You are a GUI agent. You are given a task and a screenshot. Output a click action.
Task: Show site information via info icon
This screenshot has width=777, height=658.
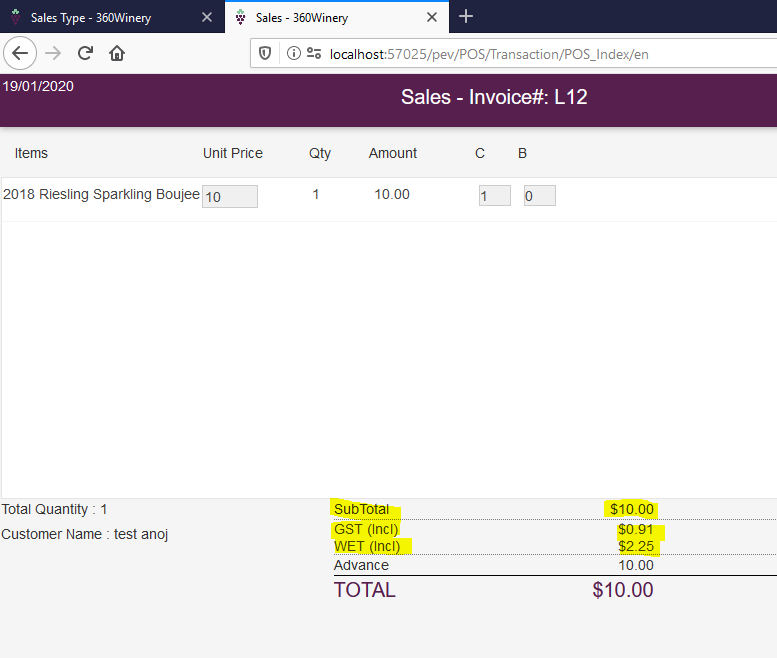coord(293,53)
